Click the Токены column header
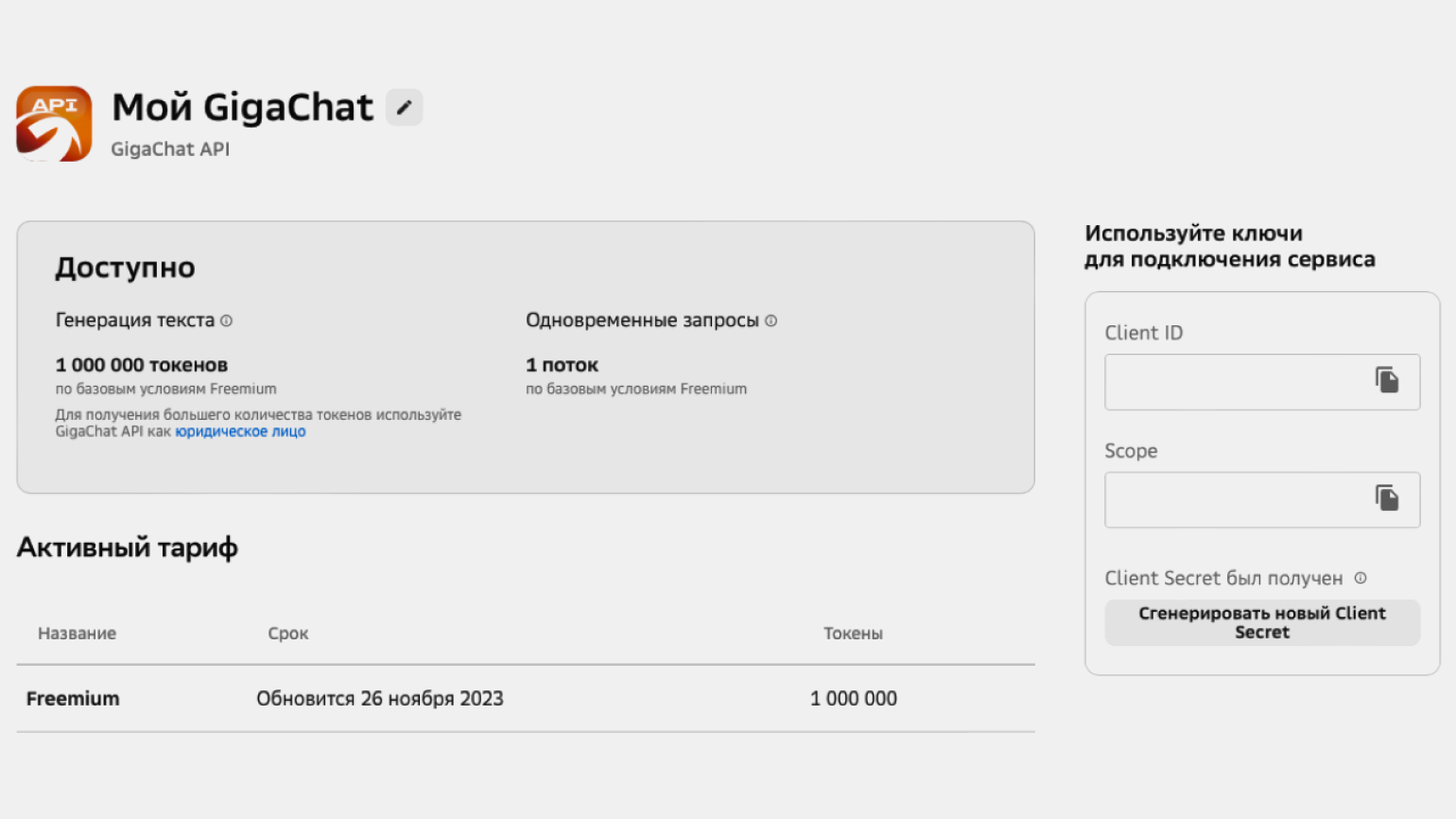Viewport: 1456px width, 819px height. (853, 634)
